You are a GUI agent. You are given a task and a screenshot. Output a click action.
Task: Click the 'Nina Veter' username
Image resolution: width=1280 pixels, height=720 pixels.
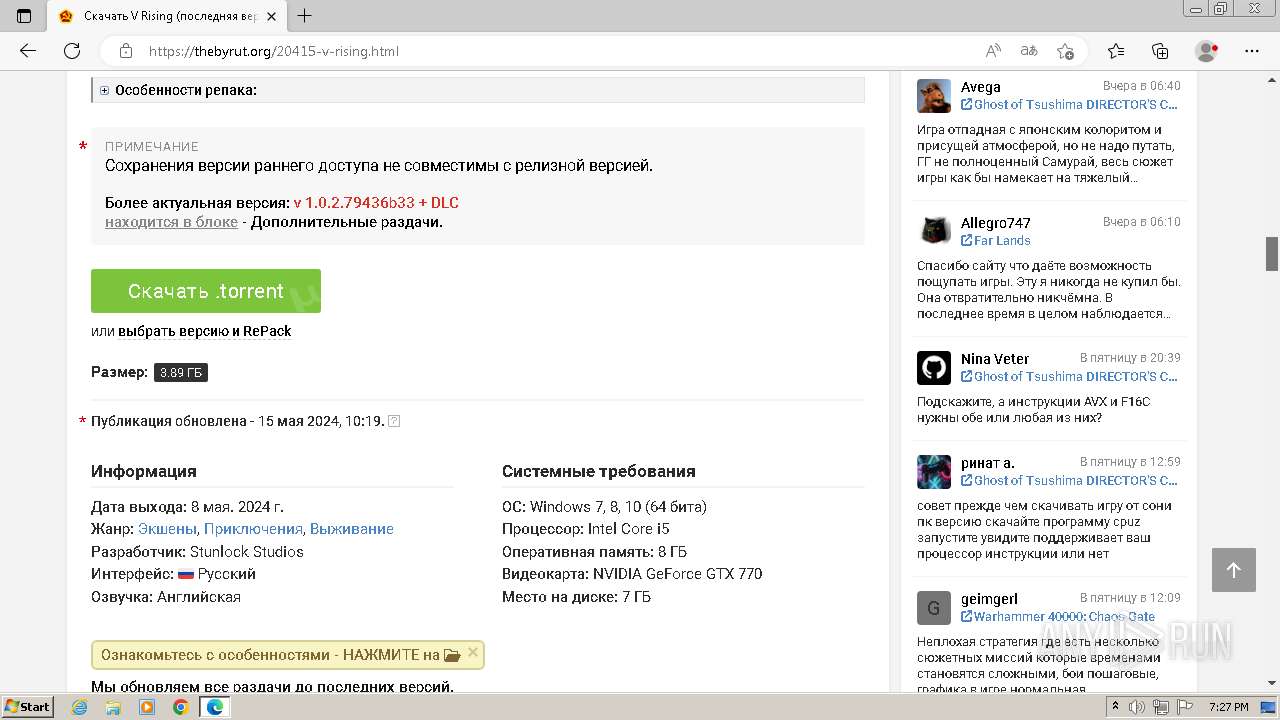tap(995, 359)
